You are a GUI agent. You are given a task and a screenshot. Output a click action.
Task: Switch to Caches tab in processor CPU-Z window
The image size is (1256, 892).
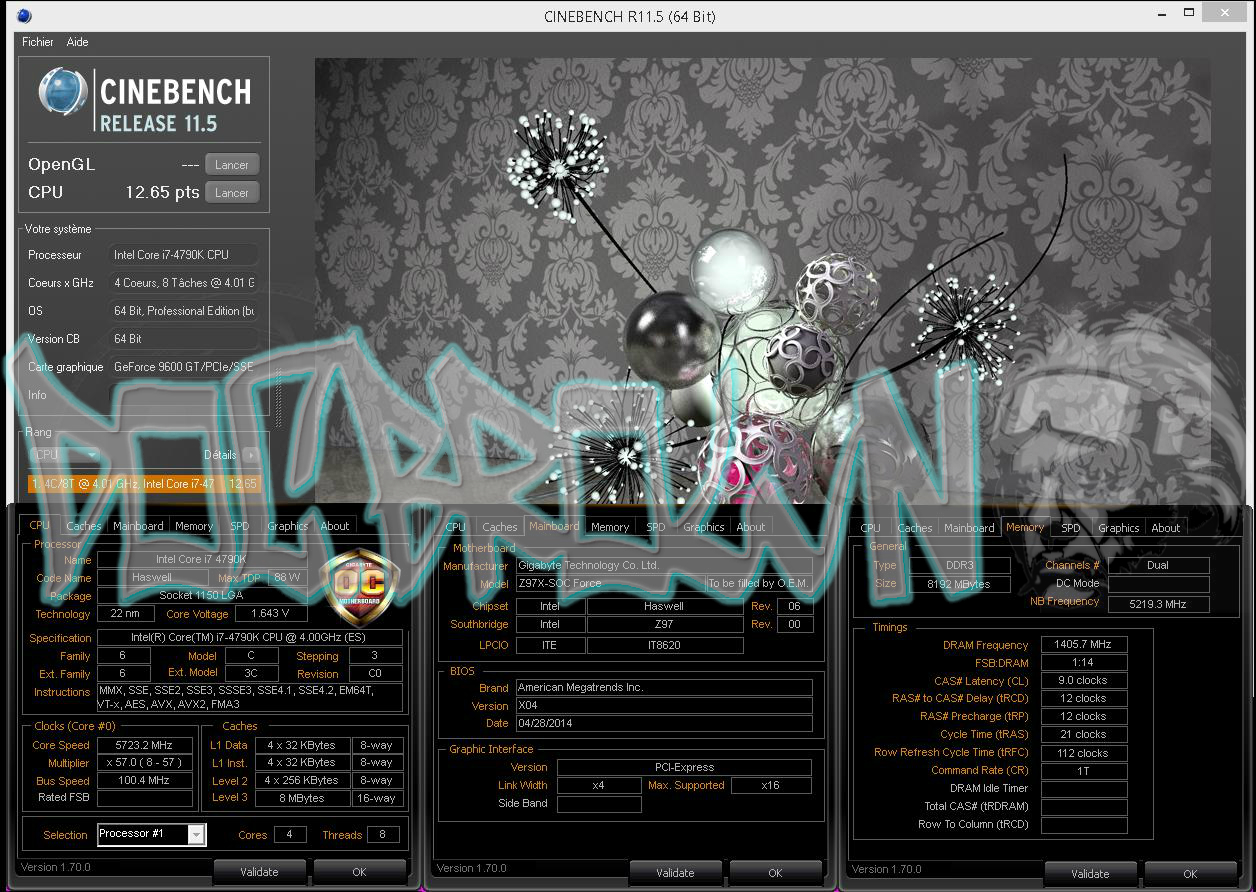coord(84,526)
